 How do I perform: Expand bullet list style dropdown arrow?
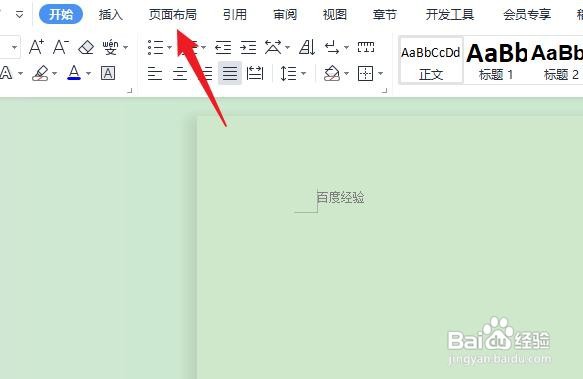click(169, 48)
